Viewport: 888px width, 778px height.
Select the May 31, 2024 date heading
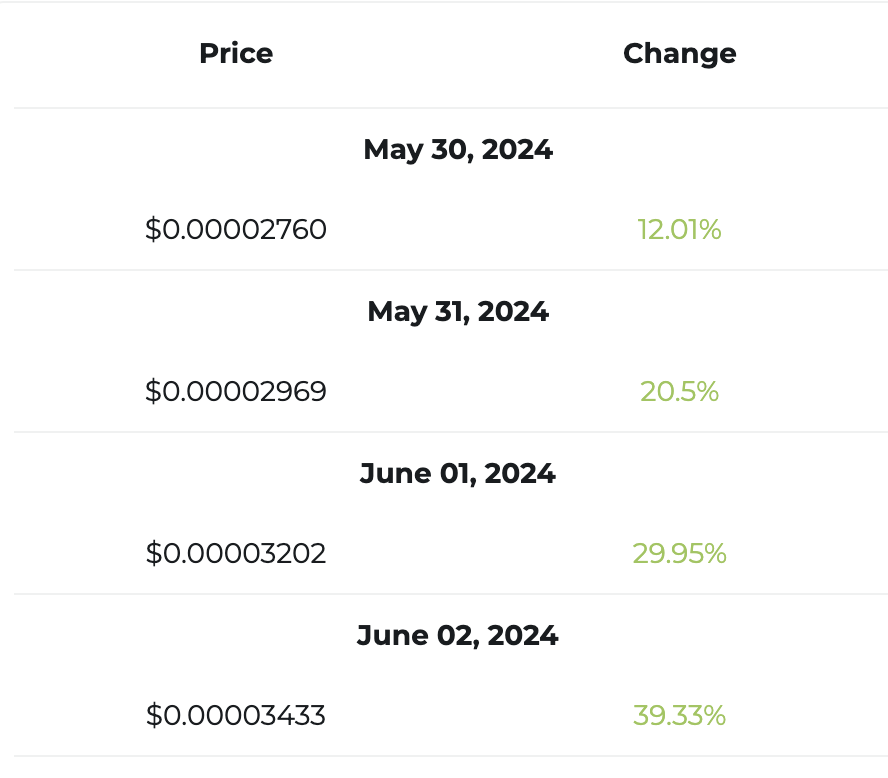(x=458, y=313)
